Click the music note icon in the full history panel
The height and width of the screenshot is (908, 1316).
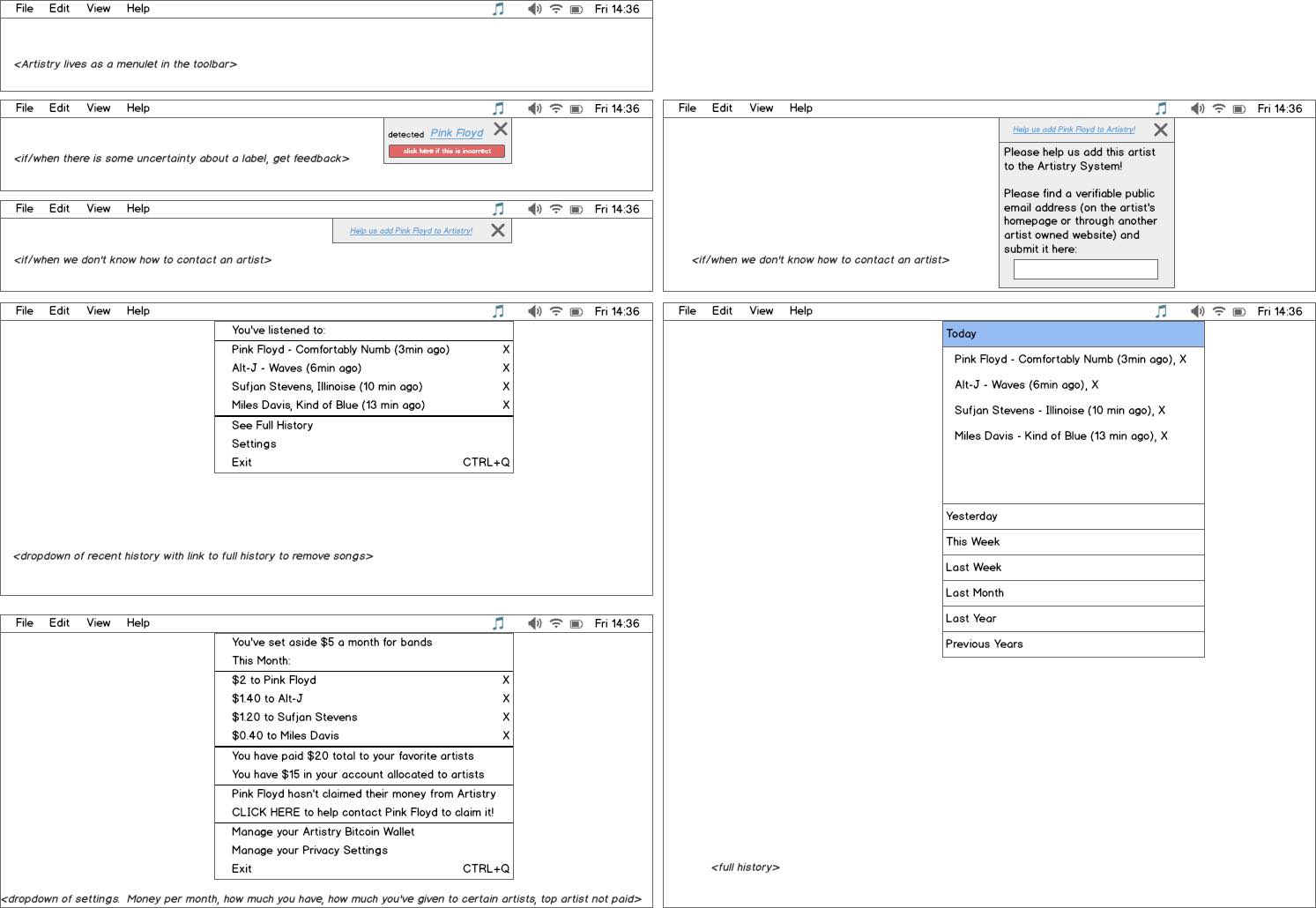click(1161, 311)
